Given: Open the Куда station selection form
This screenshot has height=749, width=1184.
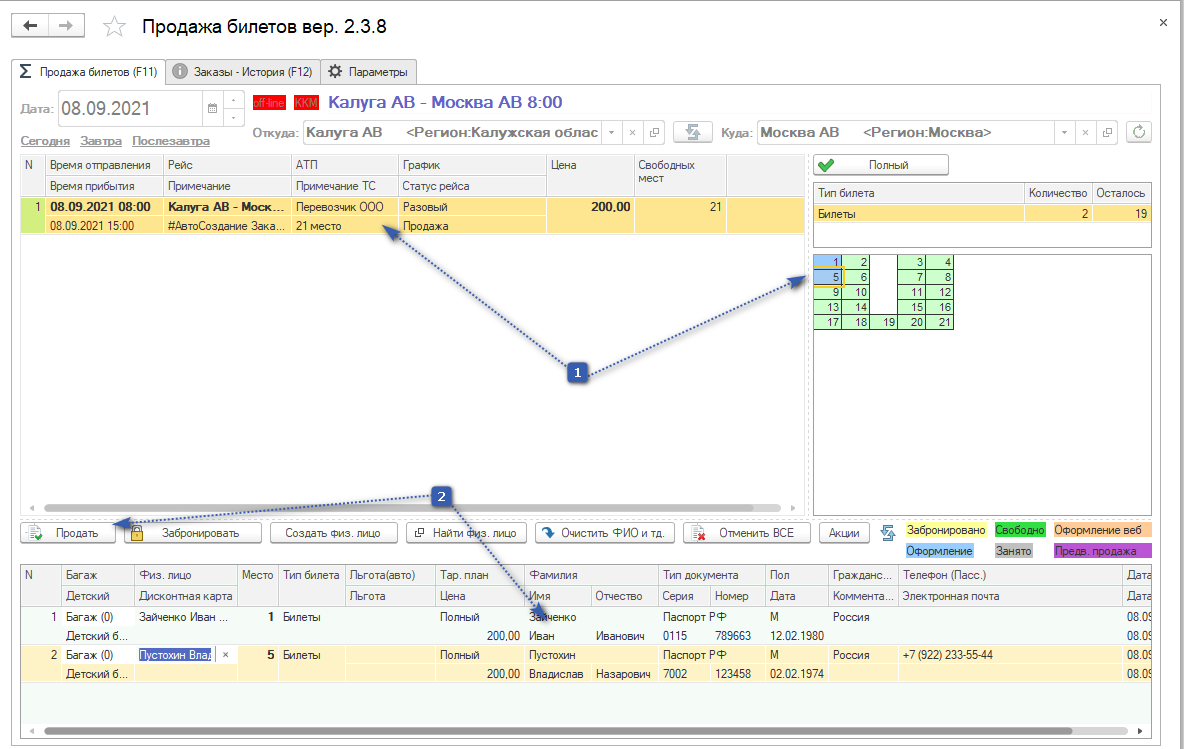Looking at the screenshot, I should tap(1107, 132).
